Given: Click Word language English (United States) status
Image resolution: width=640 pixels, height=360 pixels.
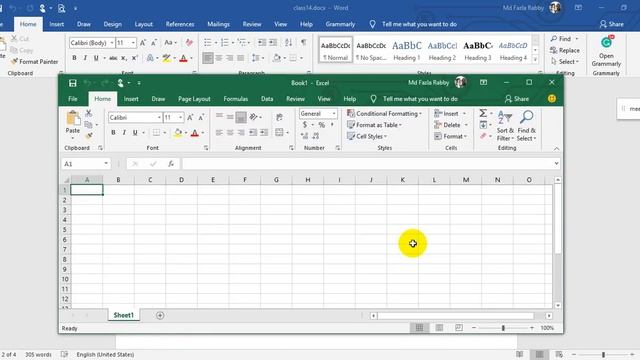Looking at the screenshot, I should 105,354.
